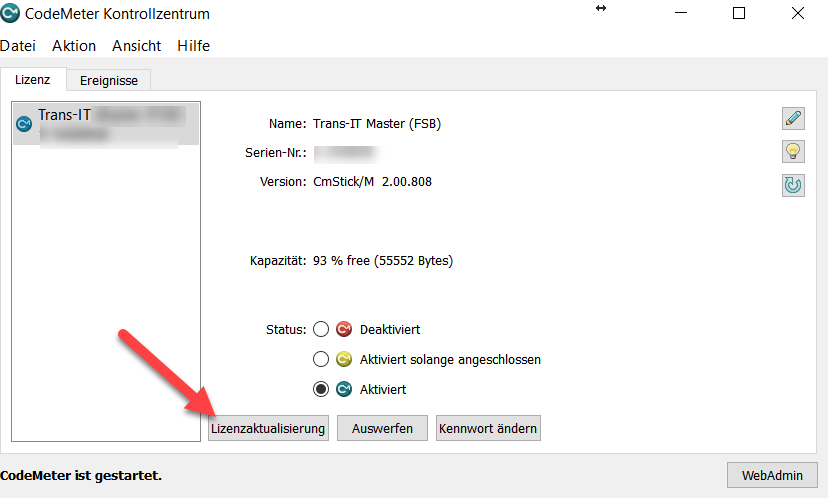Click the light bulb flash icon
The height and width of the screenshot is (498, 828).
coord(793,152)
